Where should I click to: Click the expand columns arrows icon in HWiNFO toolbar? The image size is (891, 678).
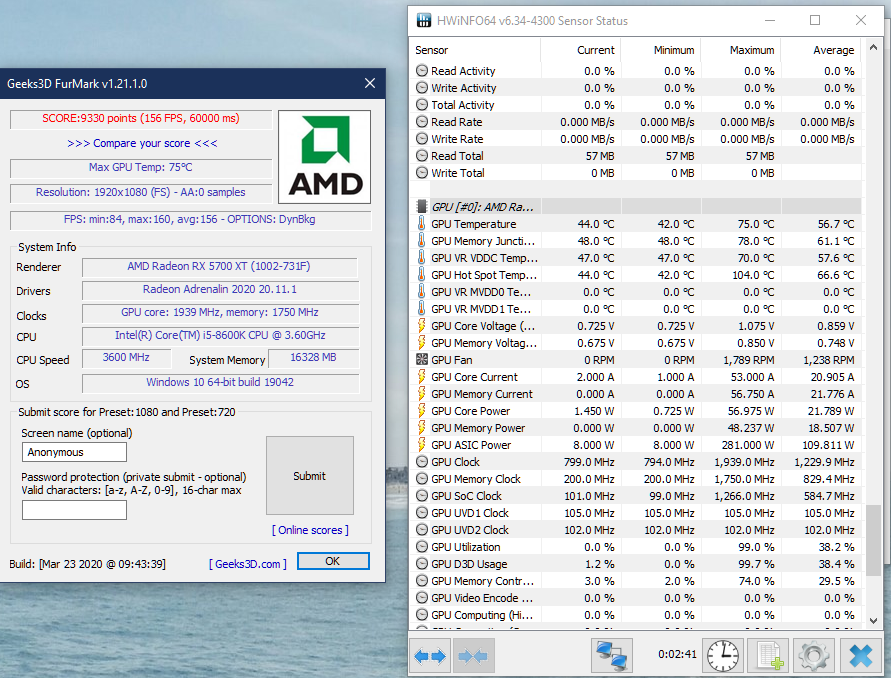point(430,656)
